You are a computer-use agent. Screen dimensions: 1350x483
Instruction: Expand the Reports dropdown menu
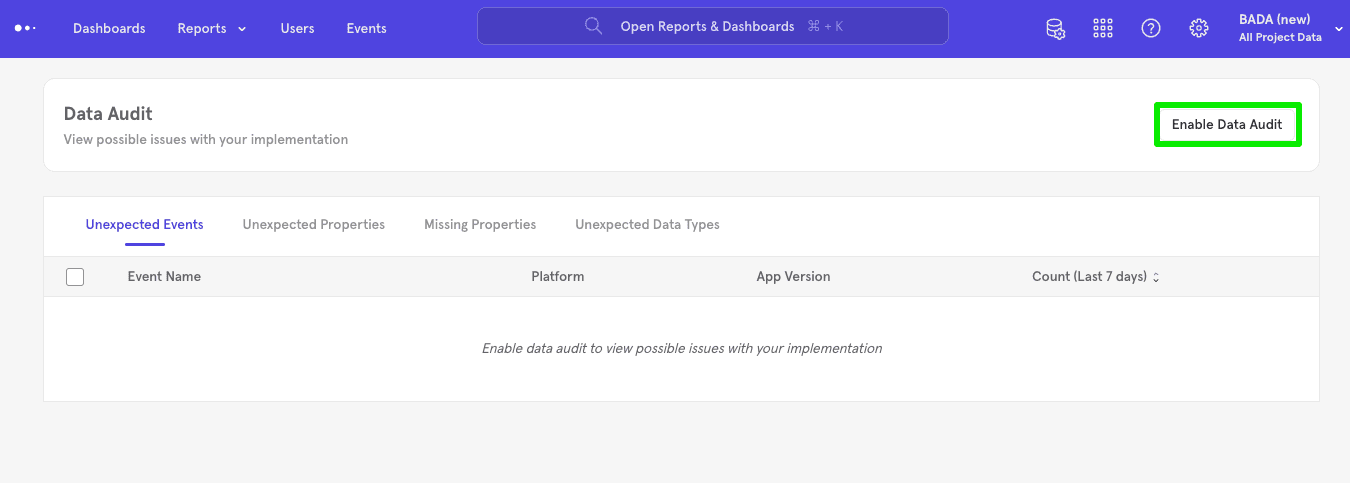point(211,28)
